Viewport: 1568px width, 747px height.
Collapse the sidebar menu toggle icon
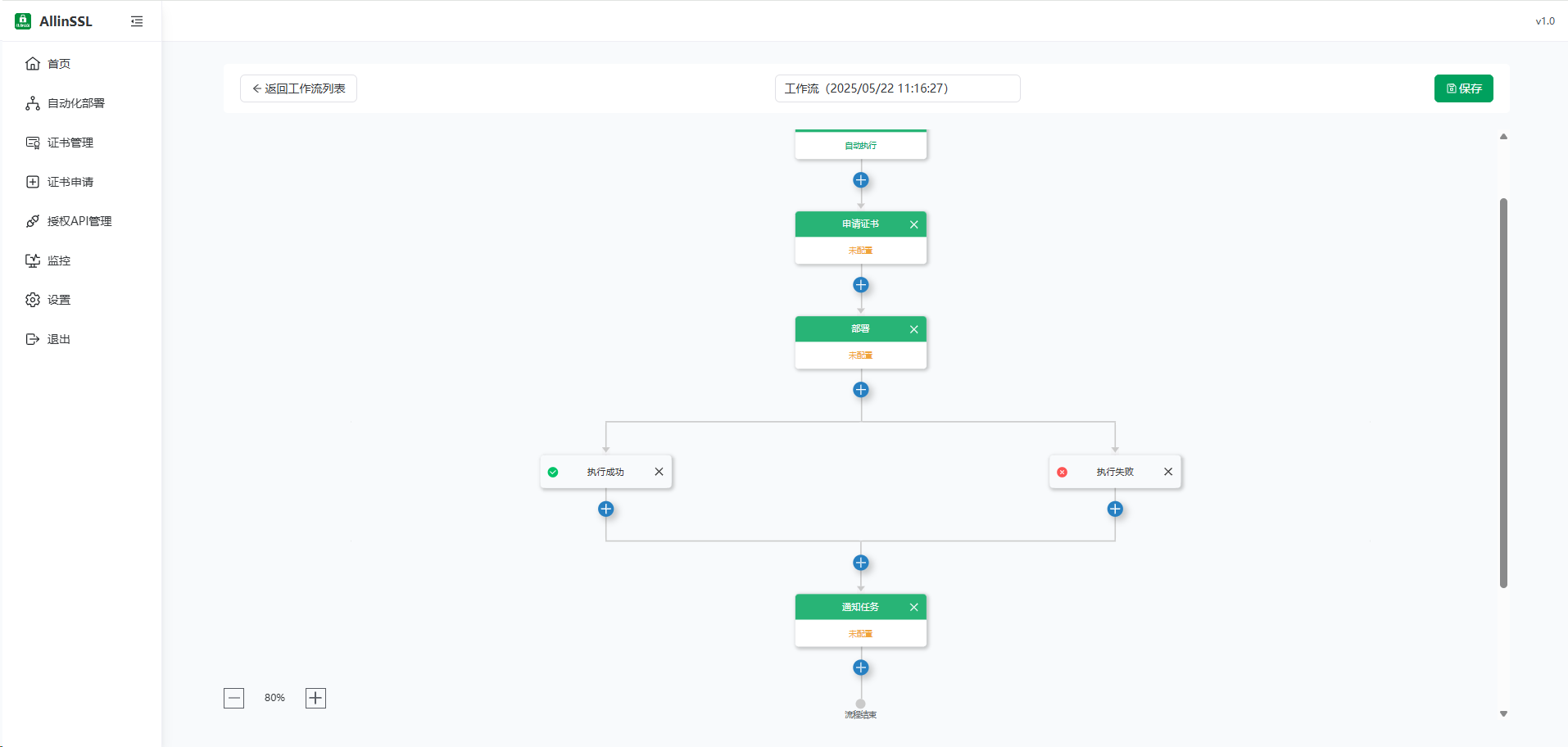[x=137, y=21]
